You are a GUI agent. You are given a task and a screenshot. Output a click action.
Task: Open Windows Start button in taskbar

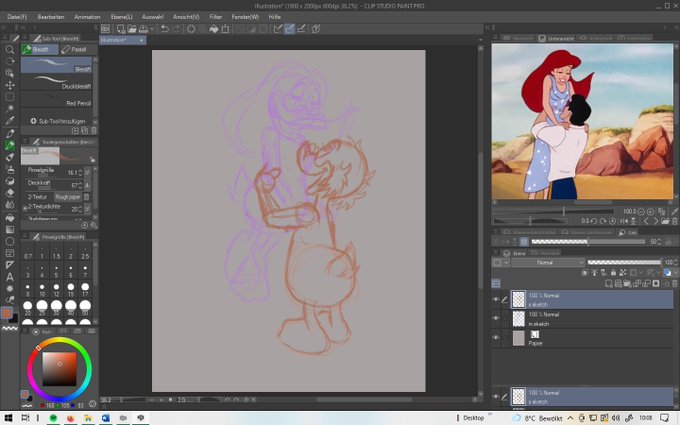click(8, 418)
